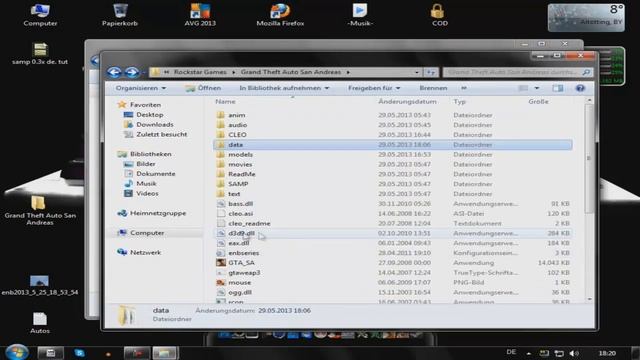Open Grand Theft Auto San Andreas desktop folder
The height and width of the screenshot is (360, 640).
tap(40, 211)
